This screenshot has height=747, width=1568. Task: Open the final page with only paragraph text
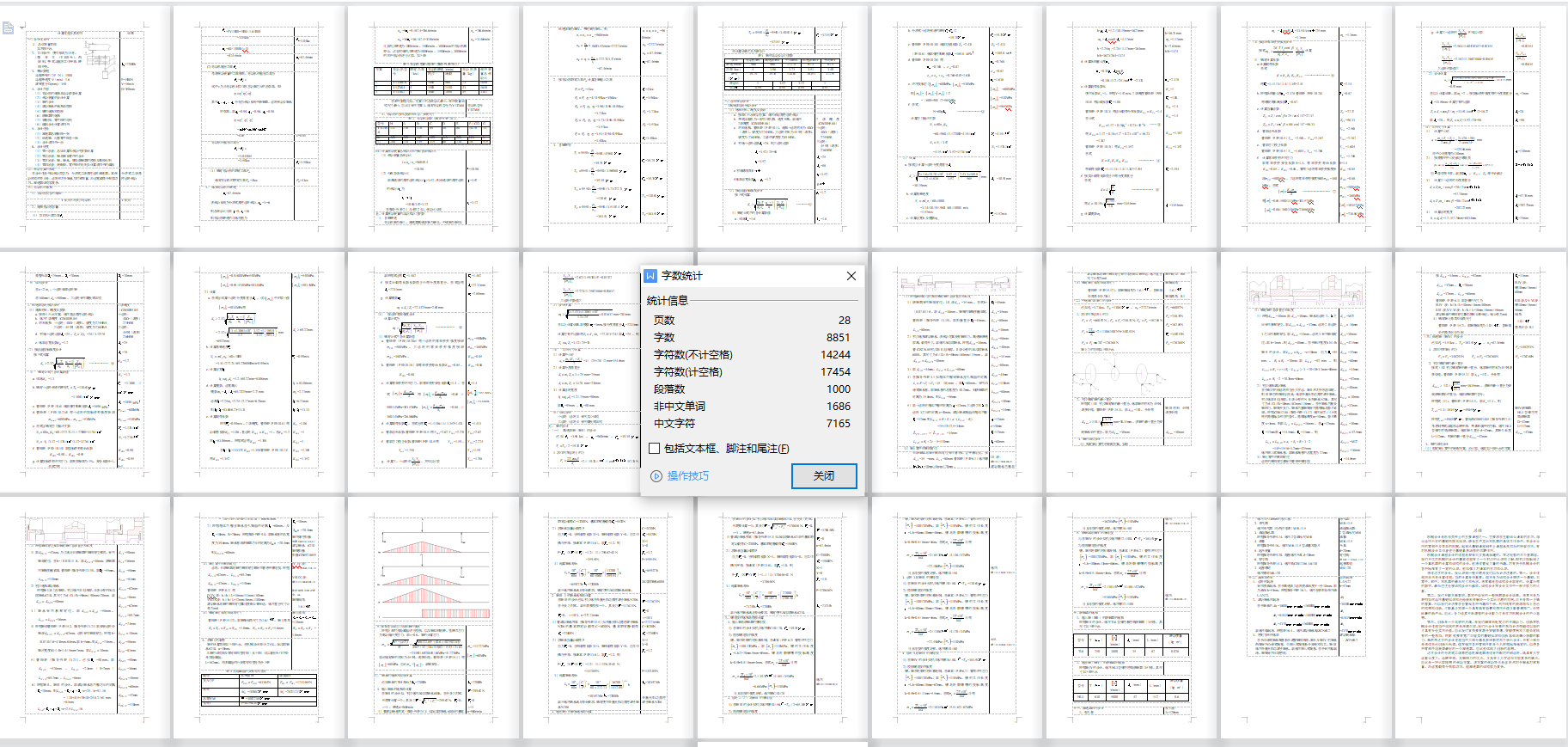tap(1481, 616)
